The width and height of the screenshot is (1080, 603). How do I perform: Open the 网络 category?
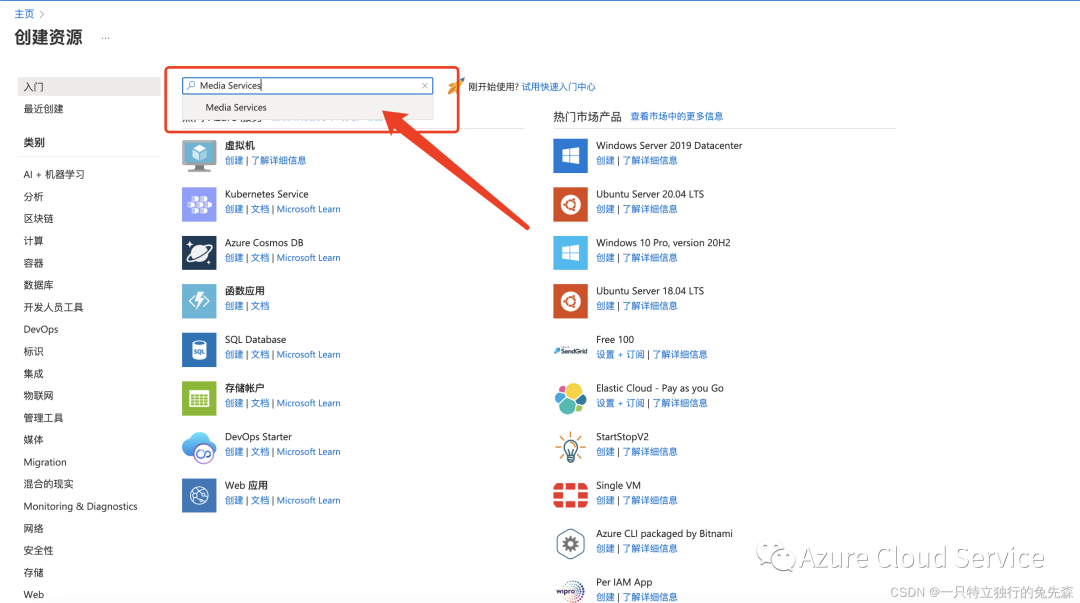pos(33,529)
